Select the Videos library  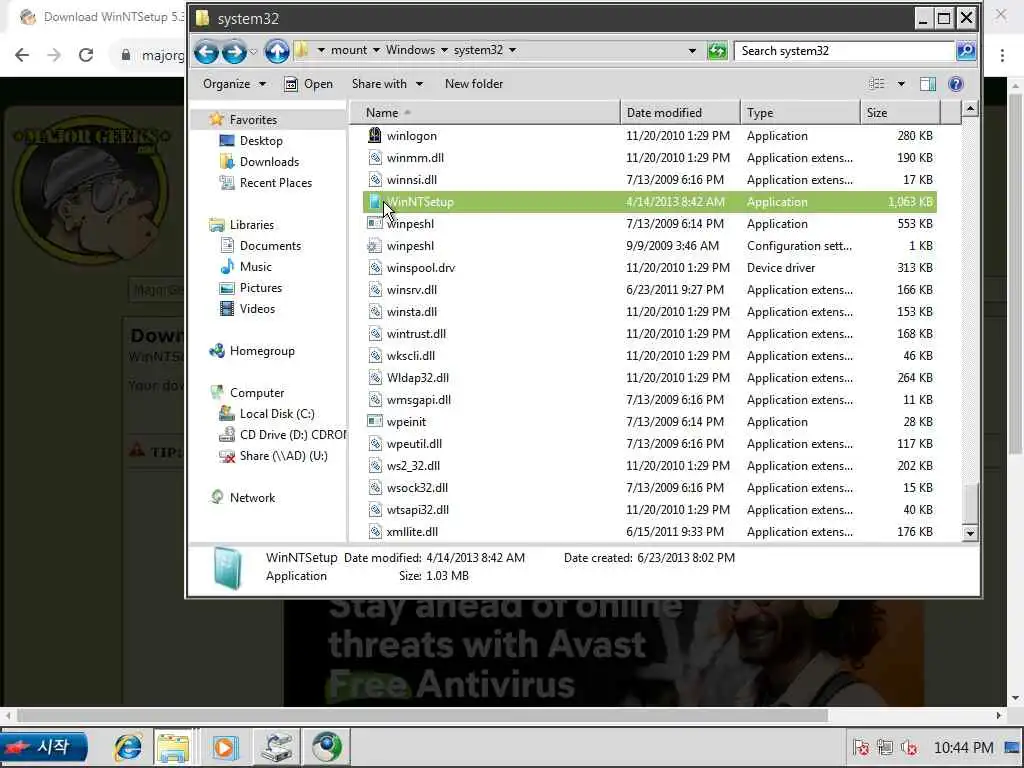pos(257,308)
